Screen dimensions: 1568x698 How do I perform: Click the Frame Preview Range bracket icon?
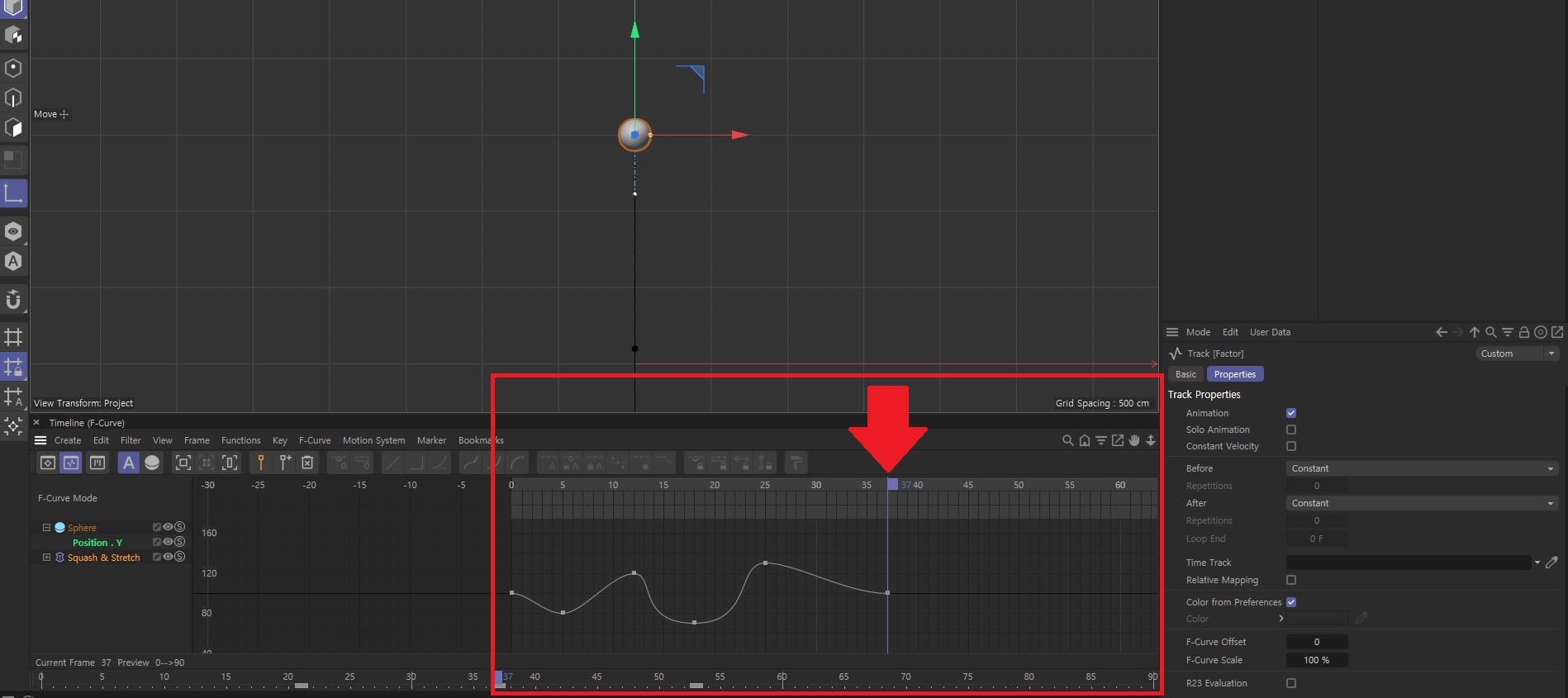[230, 463]
